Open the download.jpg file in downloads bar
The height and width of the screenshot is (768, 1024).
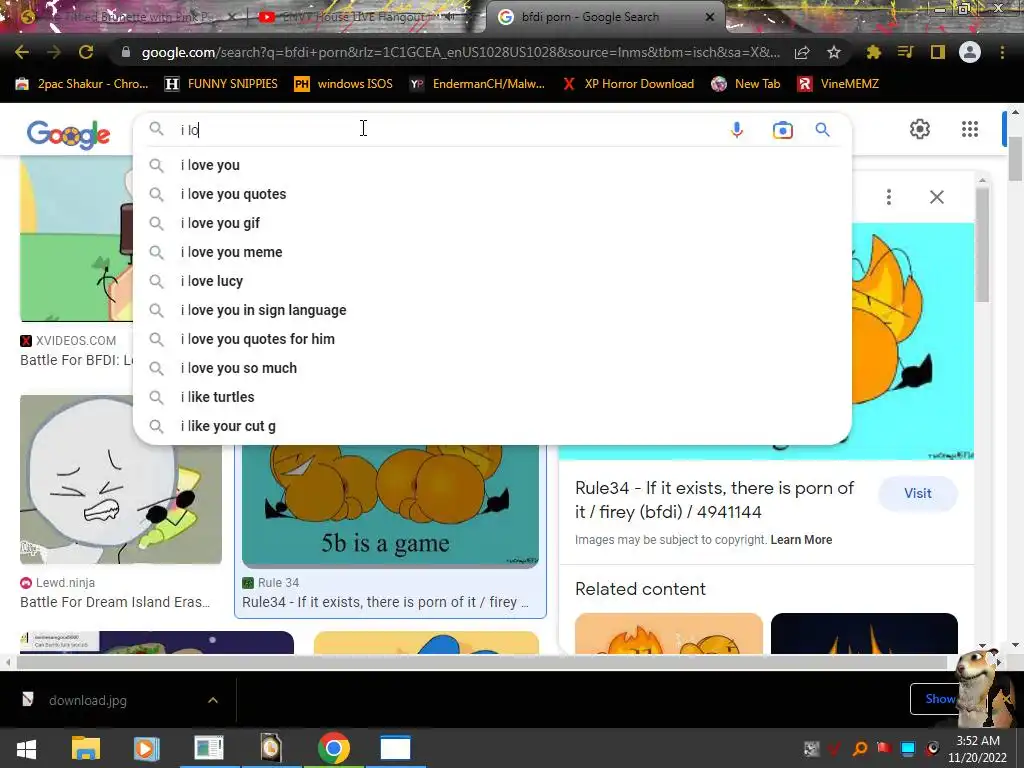pos(88,700)
